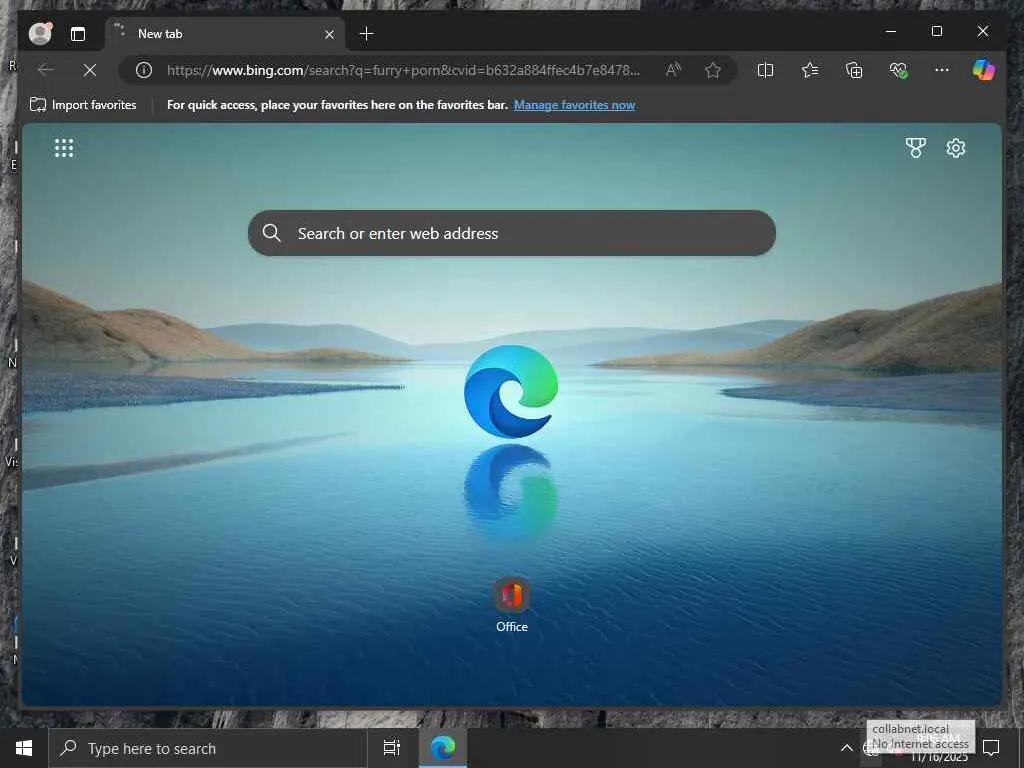Viewport: 1024px width, 768px height.
Task: View site information icon in address bar
Action: click(144, 70)
